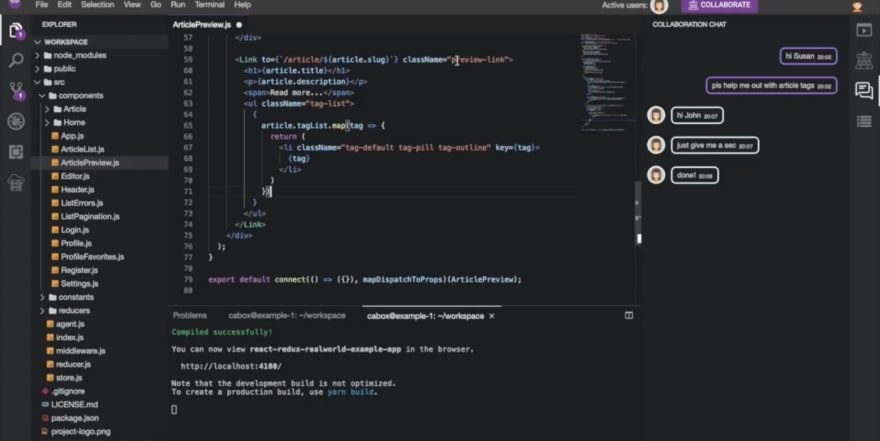Close the active cabox terminal tab
This screenshot has width=880, height=441.
tap(492, 316)
